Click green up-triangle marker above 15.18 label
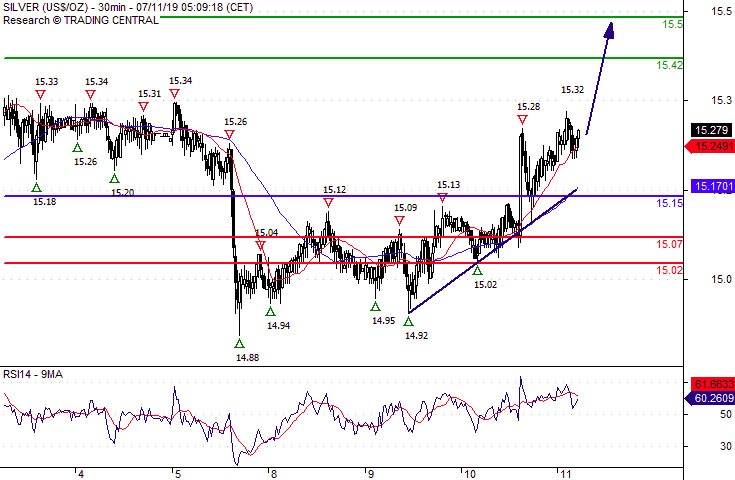 pyautogui.click(x=37, y=188)
